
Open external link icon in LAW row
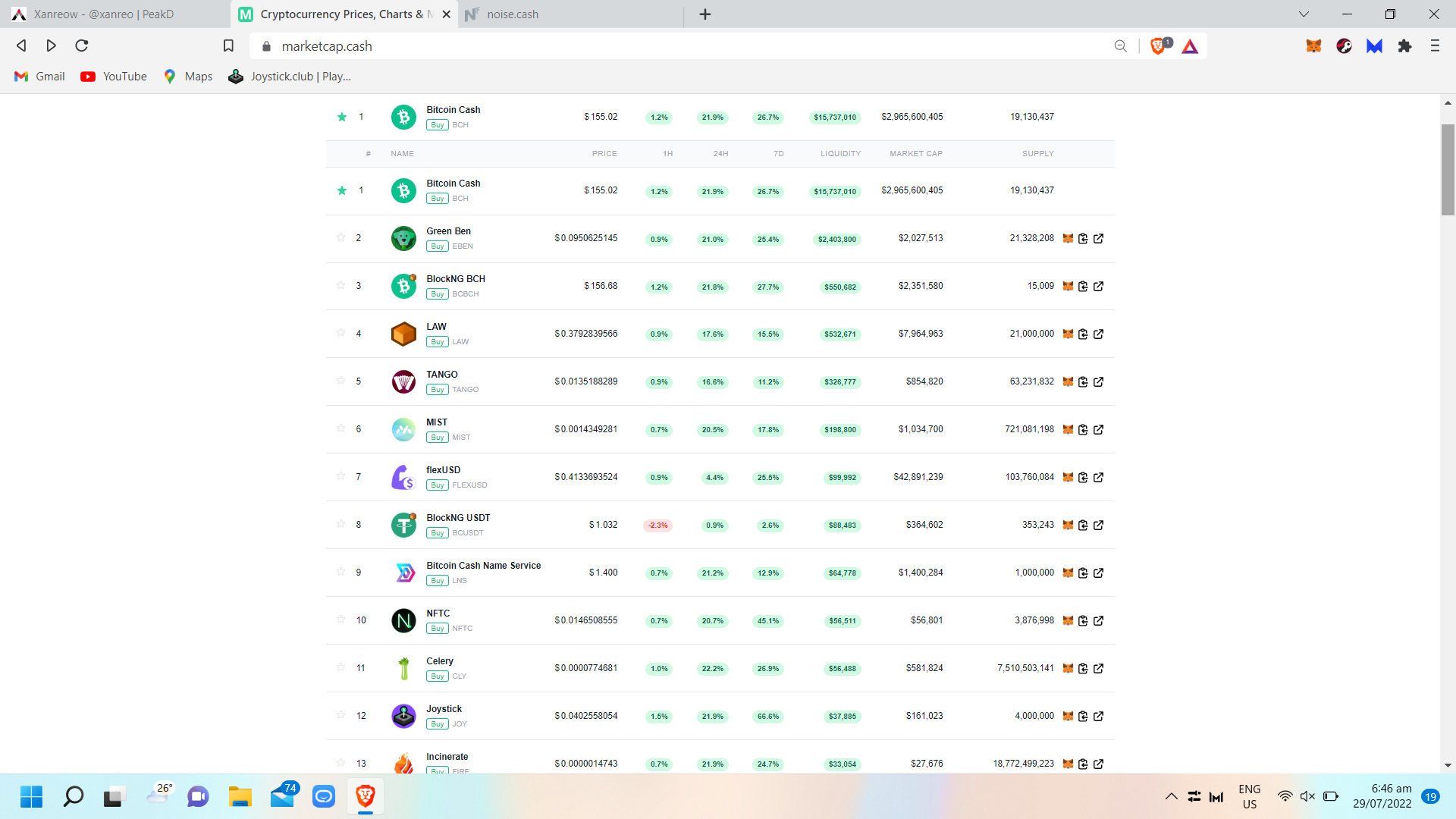pyautogui.click(x=1099, y=334)
